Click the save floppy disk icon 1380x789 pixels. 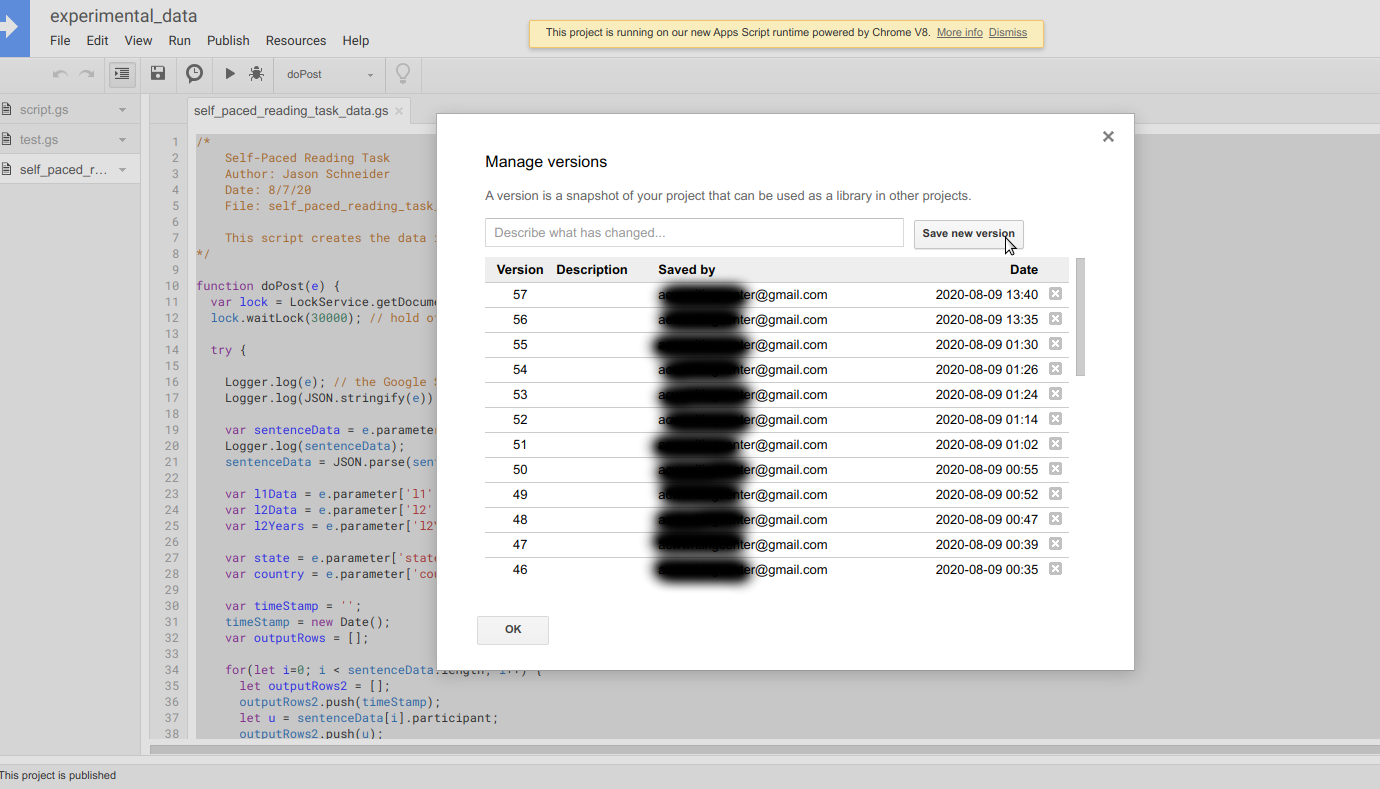pyautogui.click(x=158, y=73)
